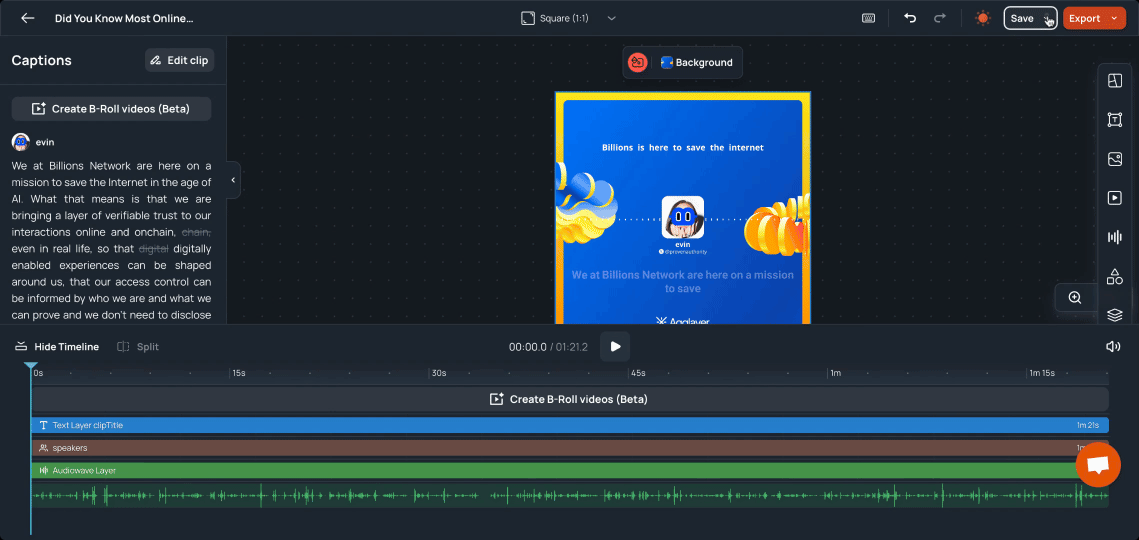Click the 1m mark on timeline ruler
This screenshot has height=540, width=1139.
(x=836, y=373)
